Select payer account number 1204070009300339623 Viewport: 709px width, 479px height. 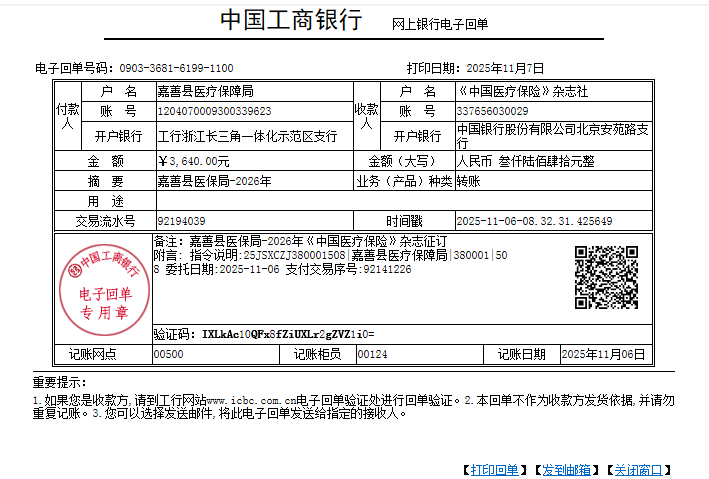[214, 110]
